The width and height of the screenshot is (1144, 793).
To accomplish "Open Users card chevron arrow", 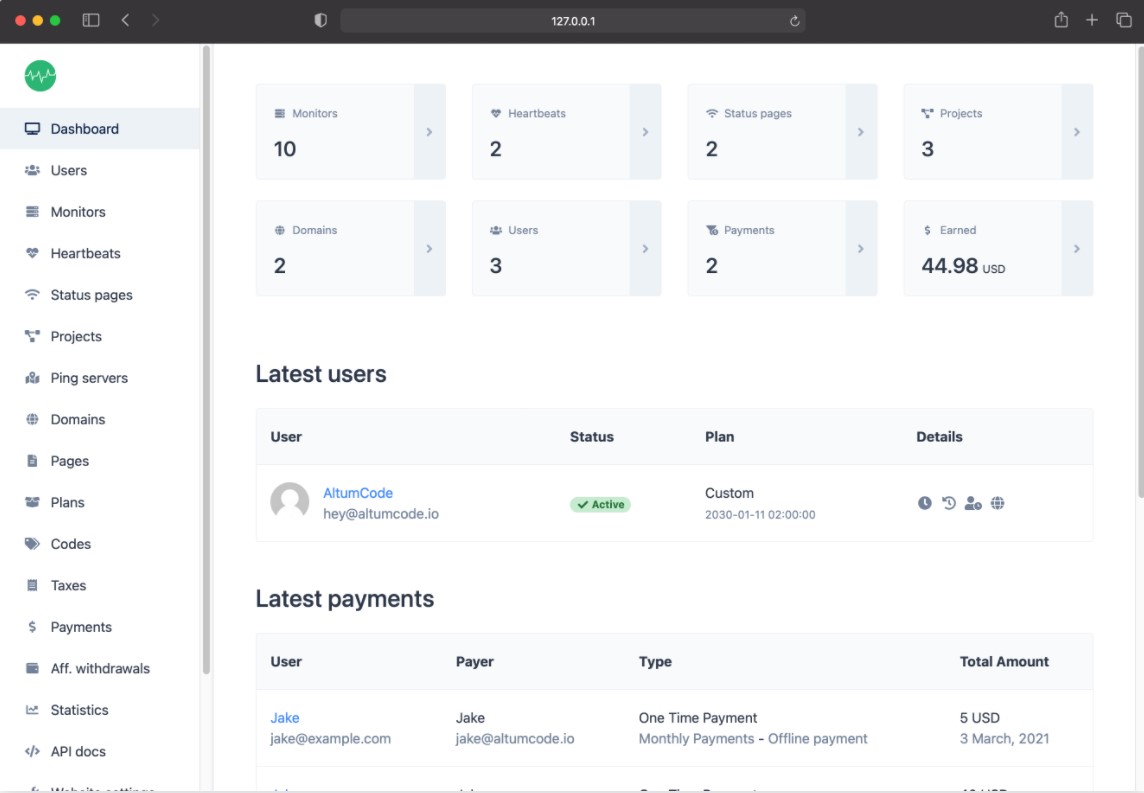I will 645,249.
